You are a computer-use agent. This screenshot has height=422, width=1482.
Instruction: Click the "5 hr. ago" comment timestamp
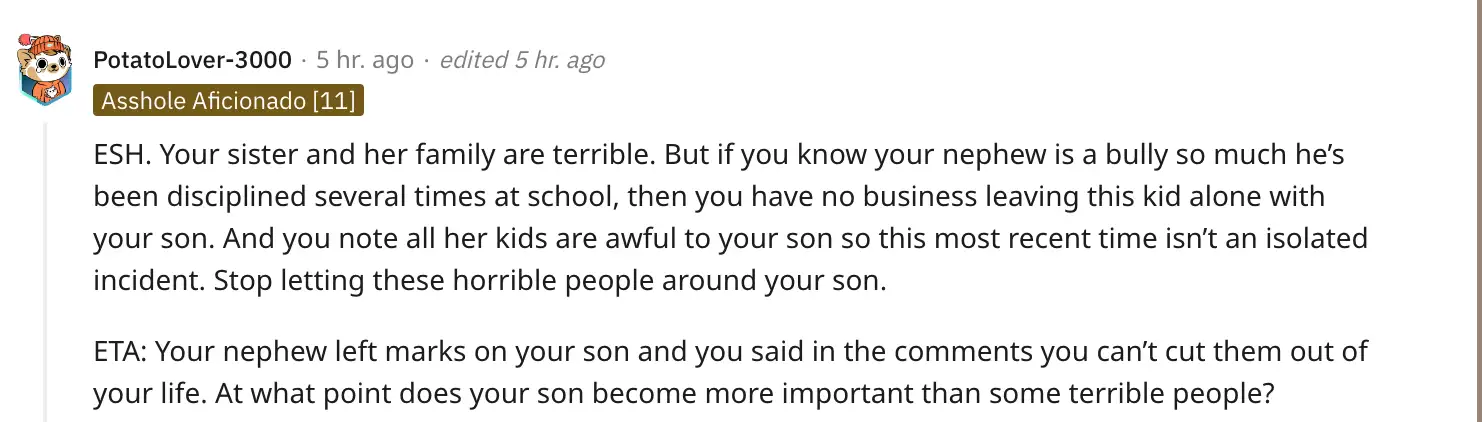(365, 60)
